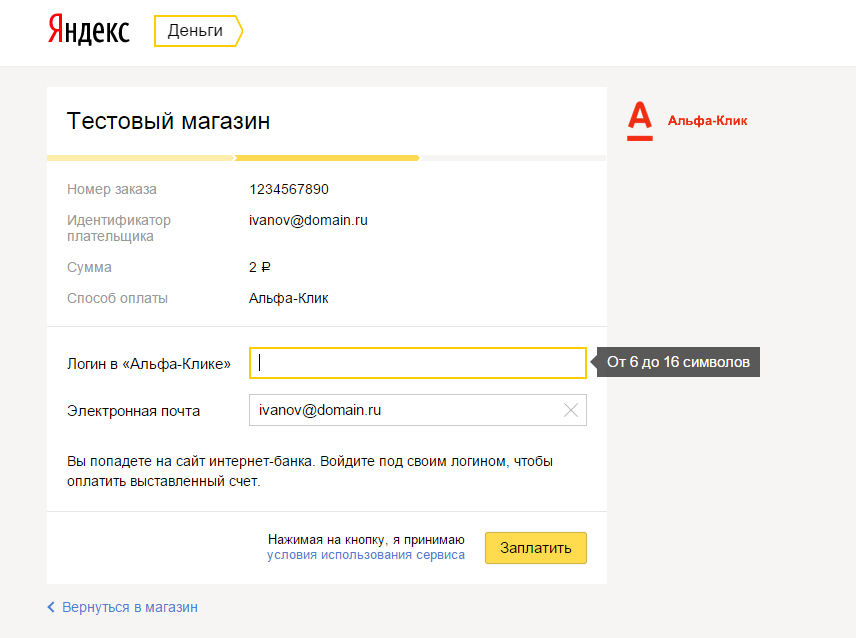Click the active second step of progress bar

point(327,158)
